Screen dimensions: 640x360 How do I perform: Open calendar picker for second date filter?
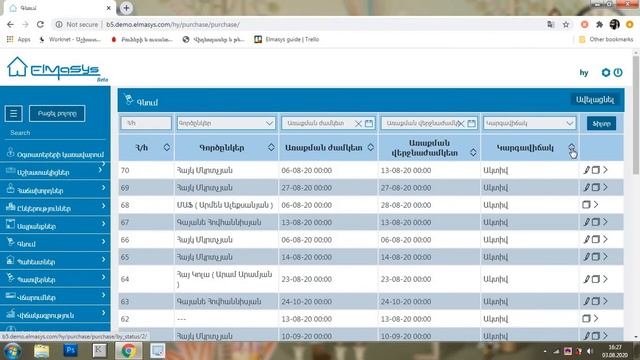pos(471,123)
